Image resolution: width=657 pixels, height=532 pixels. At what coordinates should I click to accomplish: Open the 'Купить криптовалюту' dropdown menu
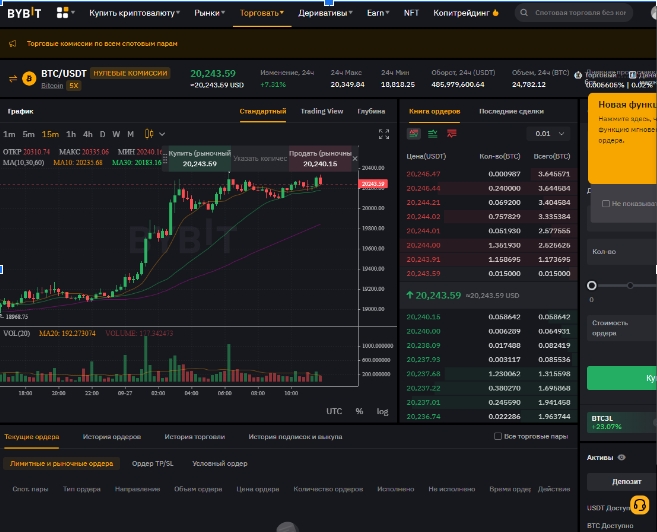(134, 14)
